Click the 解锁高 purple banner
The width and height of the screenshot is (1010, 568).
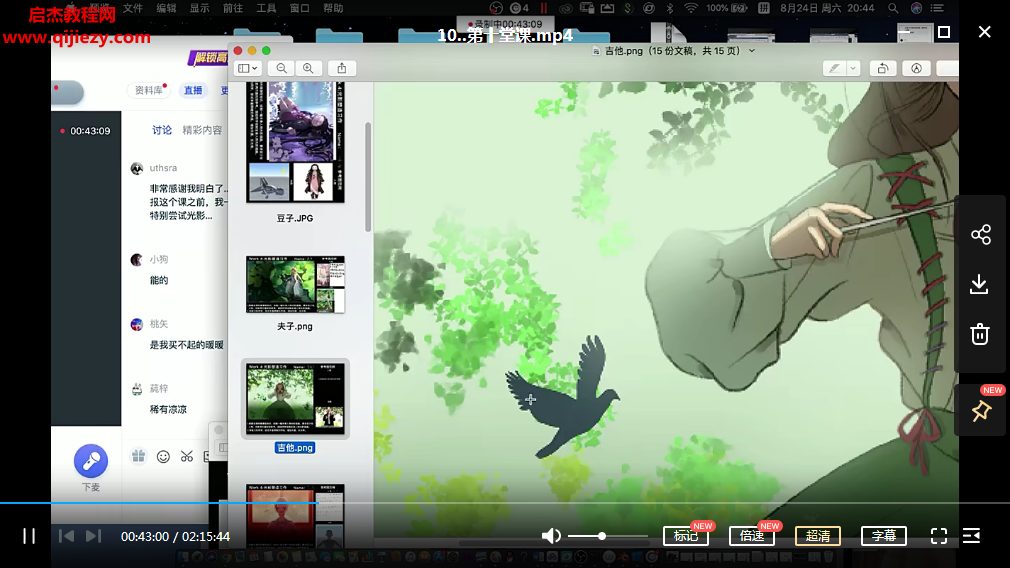[208, 58]
